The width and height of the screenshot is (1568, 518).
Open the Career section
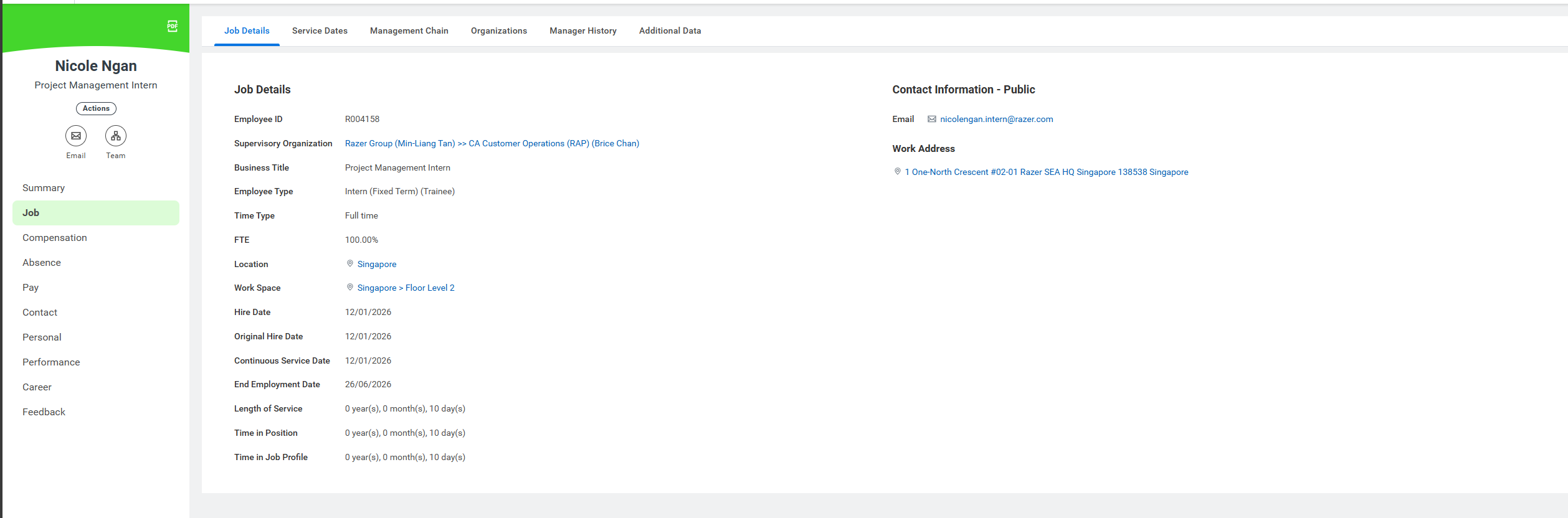pyautogui.click(x=96, y=387)
